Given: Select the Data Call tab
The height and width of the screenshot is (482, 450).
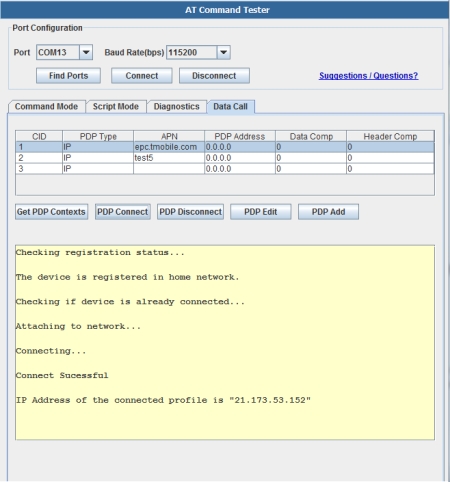Looking at the screenshot, I should pos(230,107).
